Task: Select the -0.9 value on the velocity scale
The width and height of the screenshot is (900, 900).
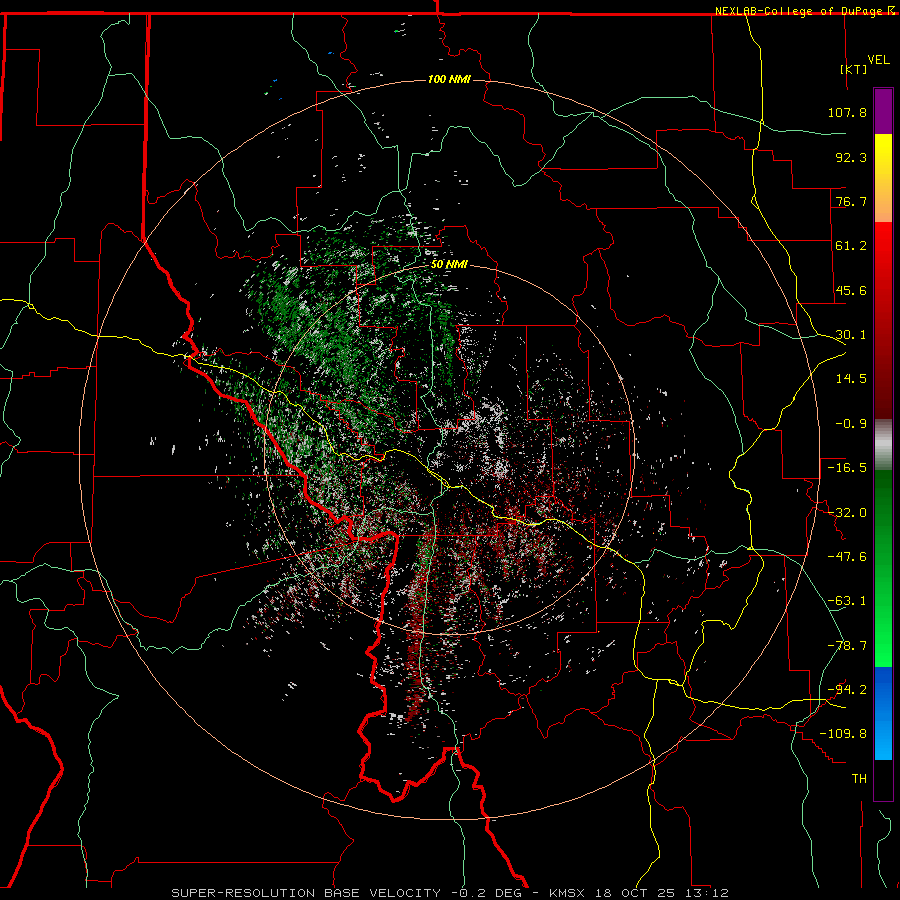Action: (x=851, y=424)
